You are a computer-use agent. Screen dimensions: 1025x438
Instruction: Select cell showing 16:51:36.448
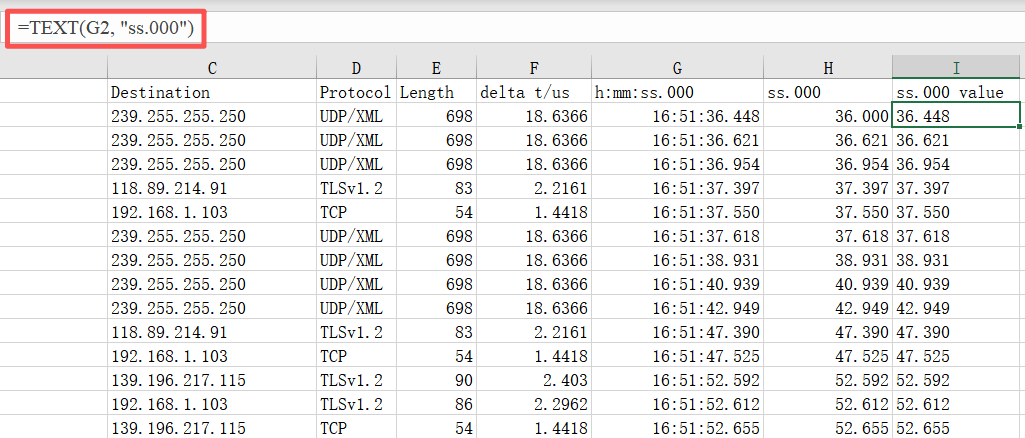(677, 116)
